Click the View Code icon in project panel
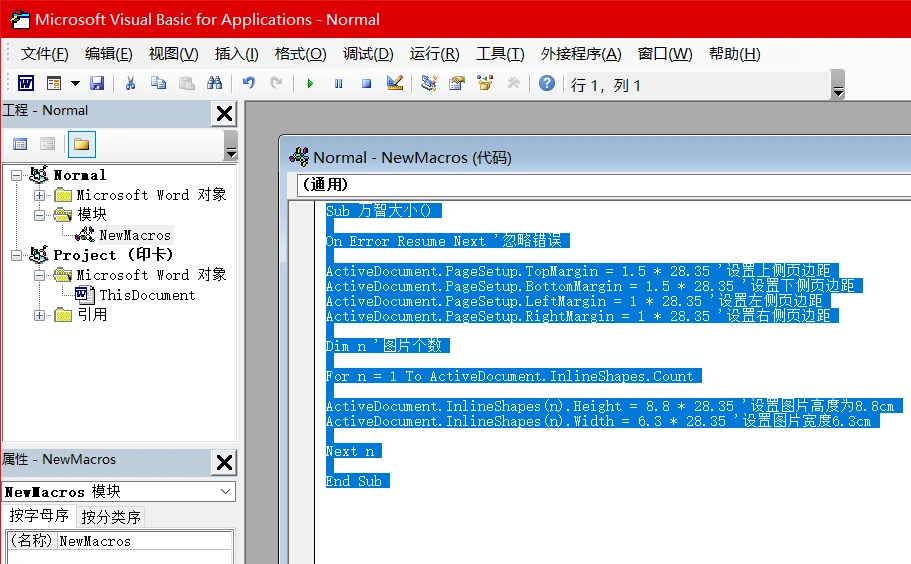The image size is (911, 564). coord(20,144)
